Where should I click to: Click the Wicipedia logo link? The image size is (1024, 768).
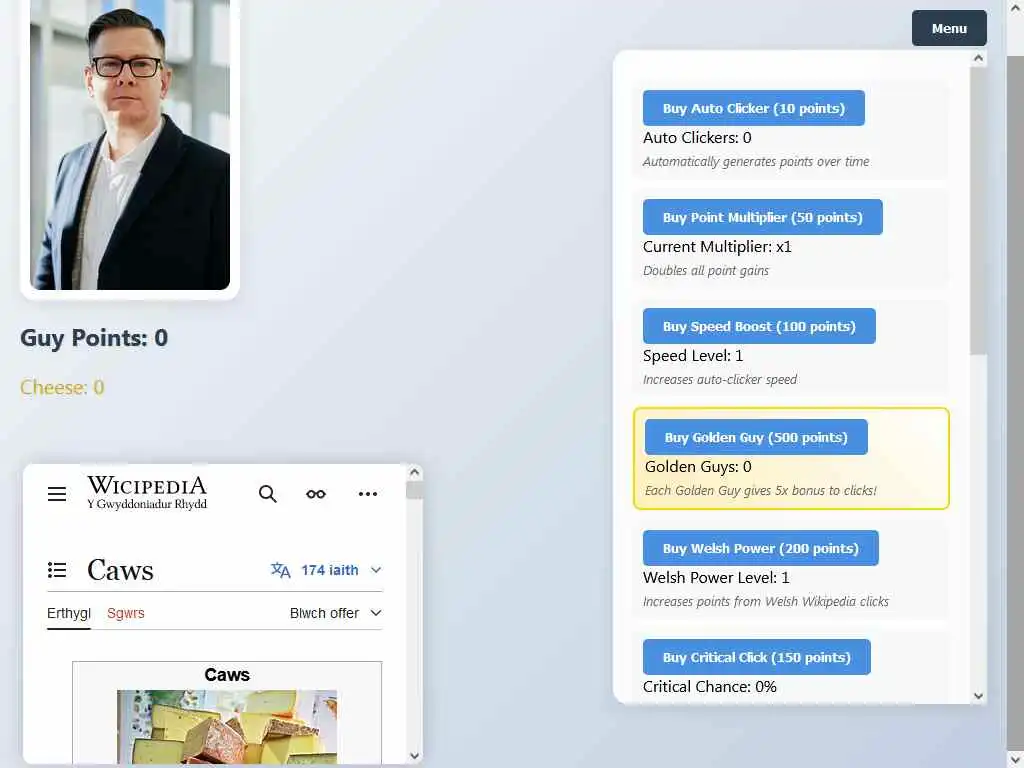tap(147, 493)
